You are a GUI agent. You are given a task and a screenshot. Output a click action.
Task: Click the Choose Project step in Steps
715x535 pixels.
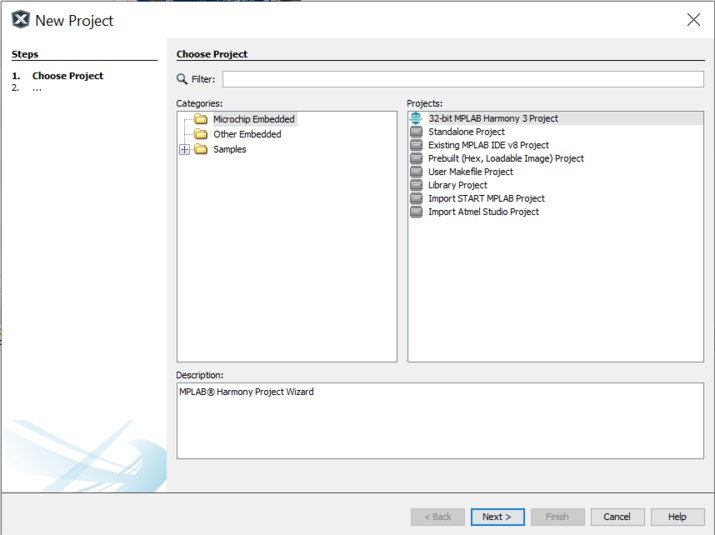[67, 76]
